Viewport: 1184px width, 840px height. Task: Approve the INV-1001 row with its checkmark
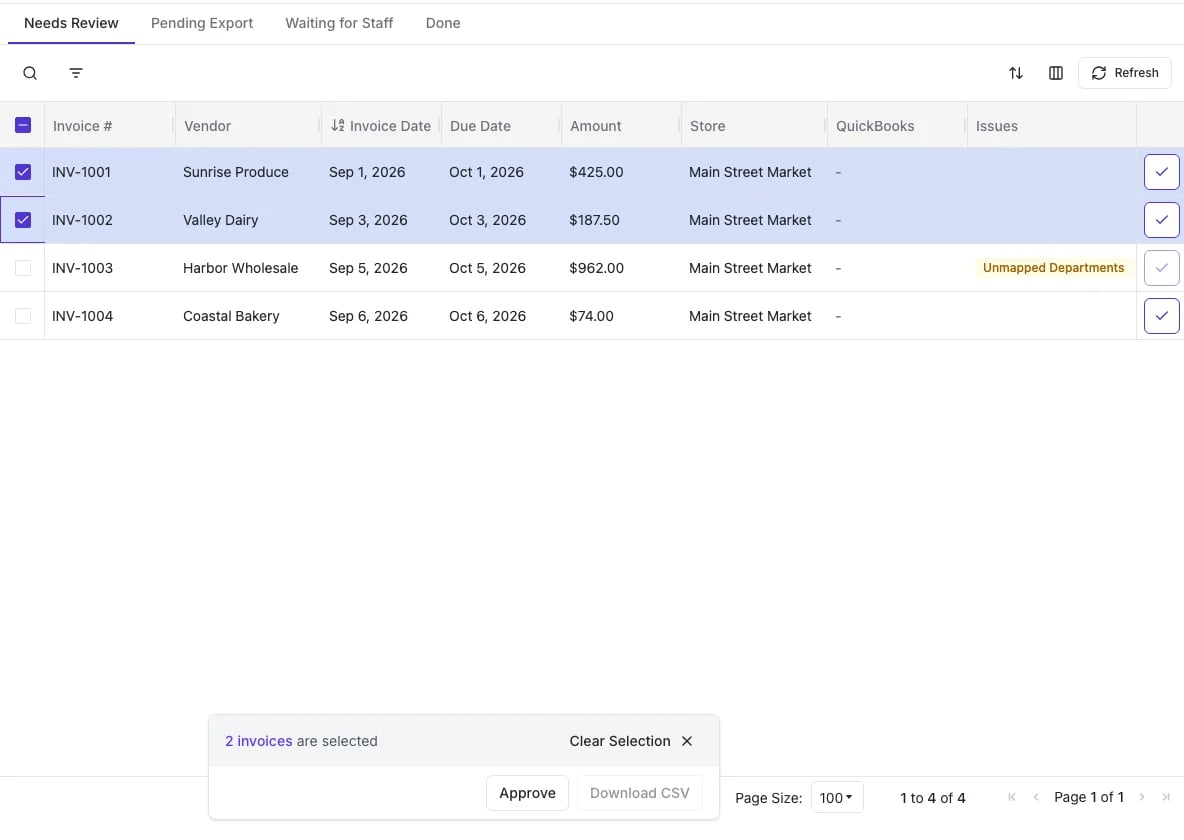(x=1161, y=172)
